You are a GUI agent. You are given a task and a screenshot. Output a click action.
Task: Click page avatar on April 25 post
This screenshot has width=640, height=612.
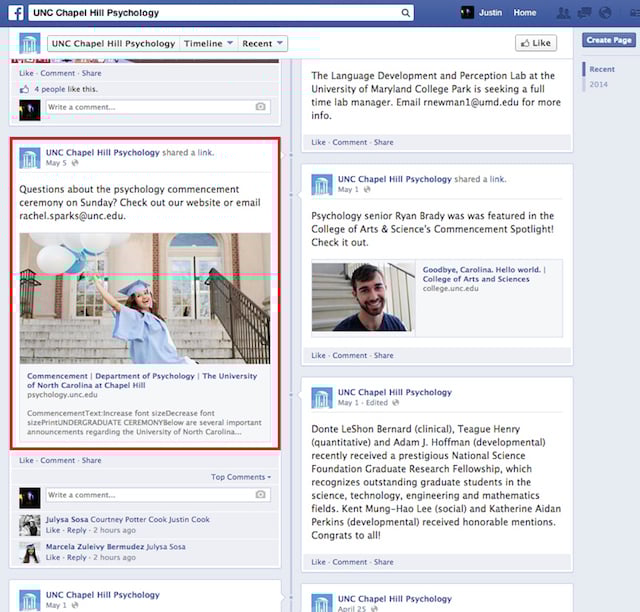[x=322, y=603]
